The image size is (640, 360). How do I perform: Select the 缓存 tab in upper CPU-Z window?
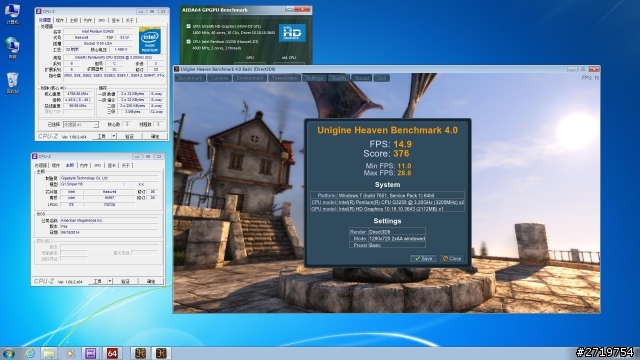(60, 20)
